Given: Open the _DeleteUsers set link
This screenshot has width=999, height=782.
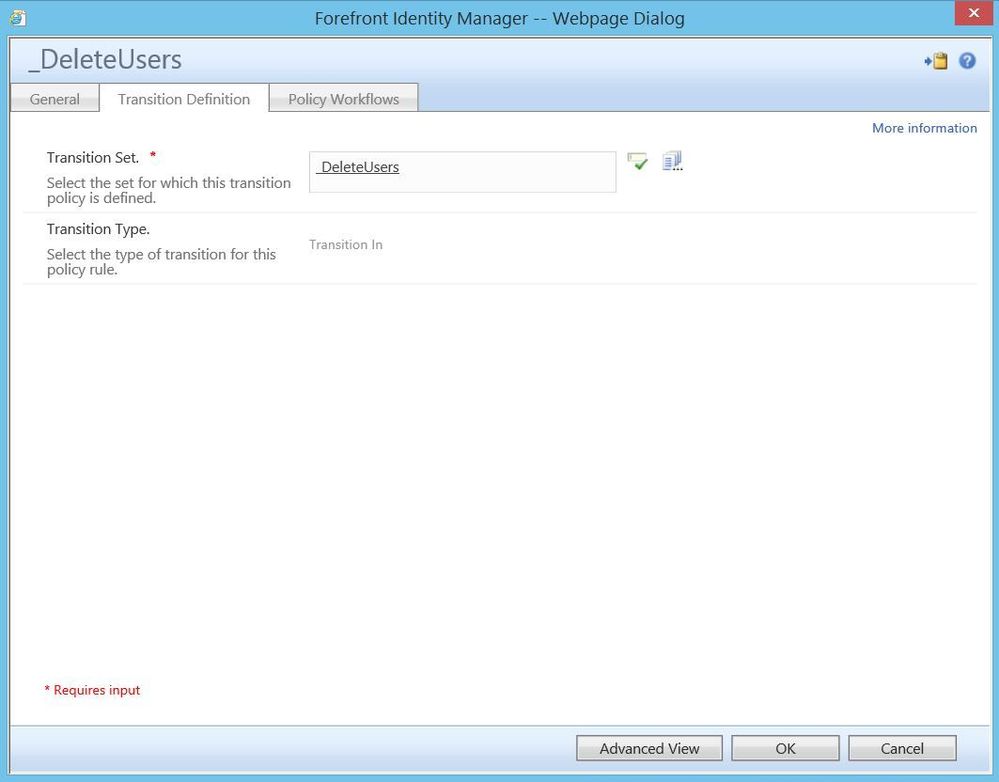Looking at the screenshot, I should pyautogui.click(x=358, y=167).
